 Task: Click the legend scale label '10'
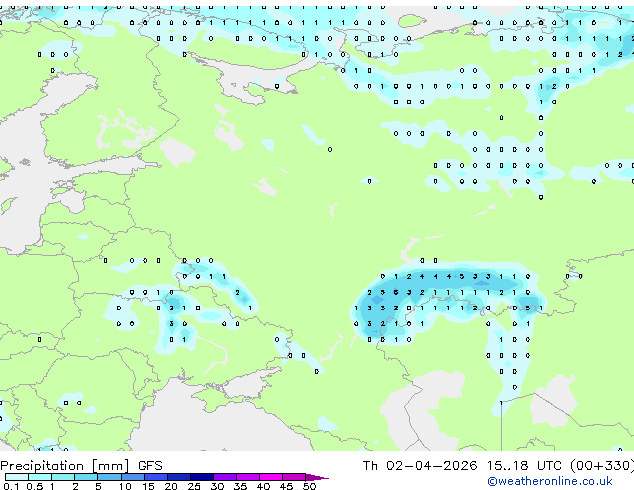click(x=125, y=486)
